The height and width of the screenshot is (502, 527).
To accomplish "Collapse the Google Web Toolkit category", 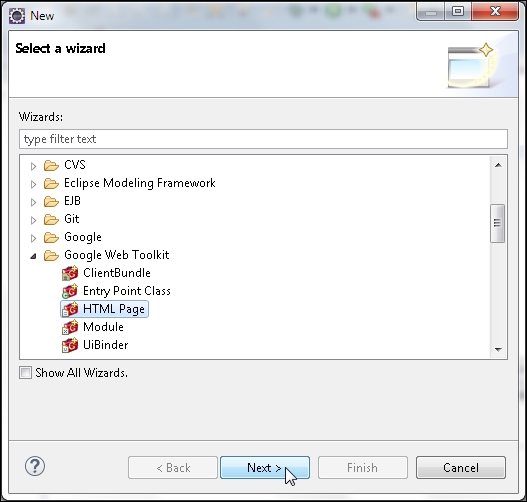I will pos(33,256).
